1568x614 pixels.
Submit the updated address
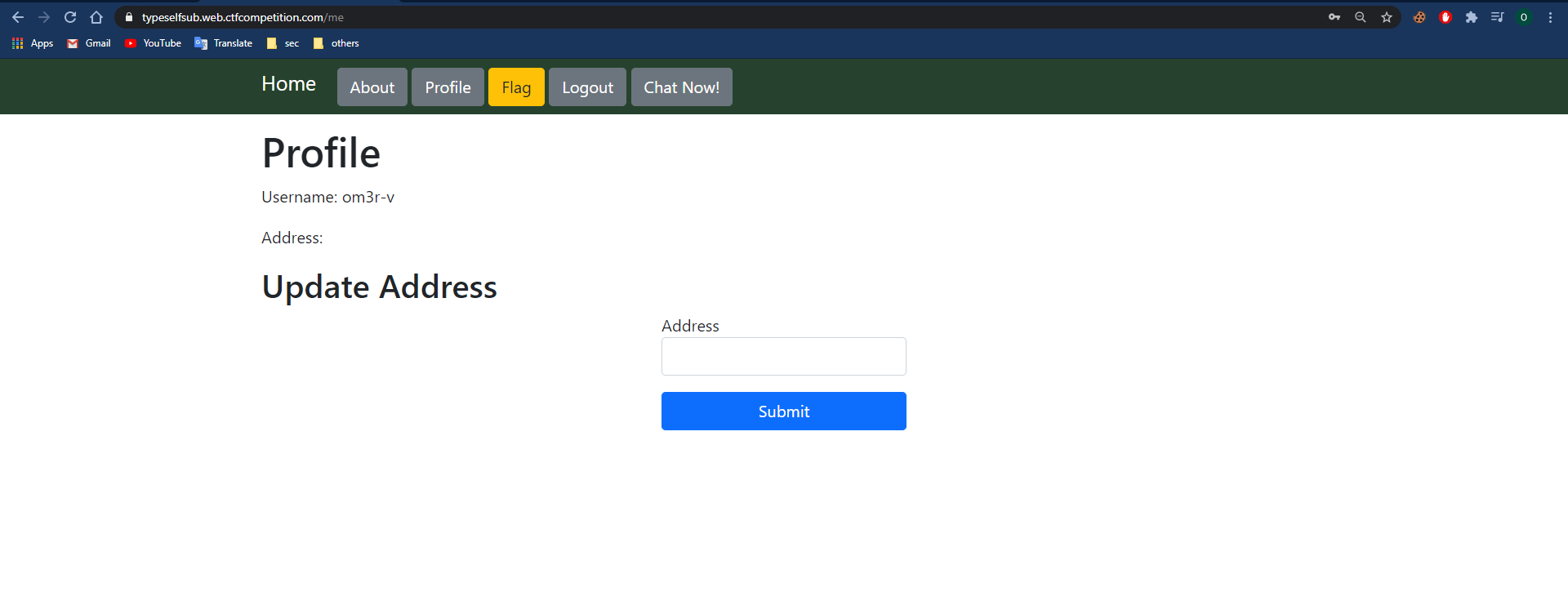tap(784, 412)
